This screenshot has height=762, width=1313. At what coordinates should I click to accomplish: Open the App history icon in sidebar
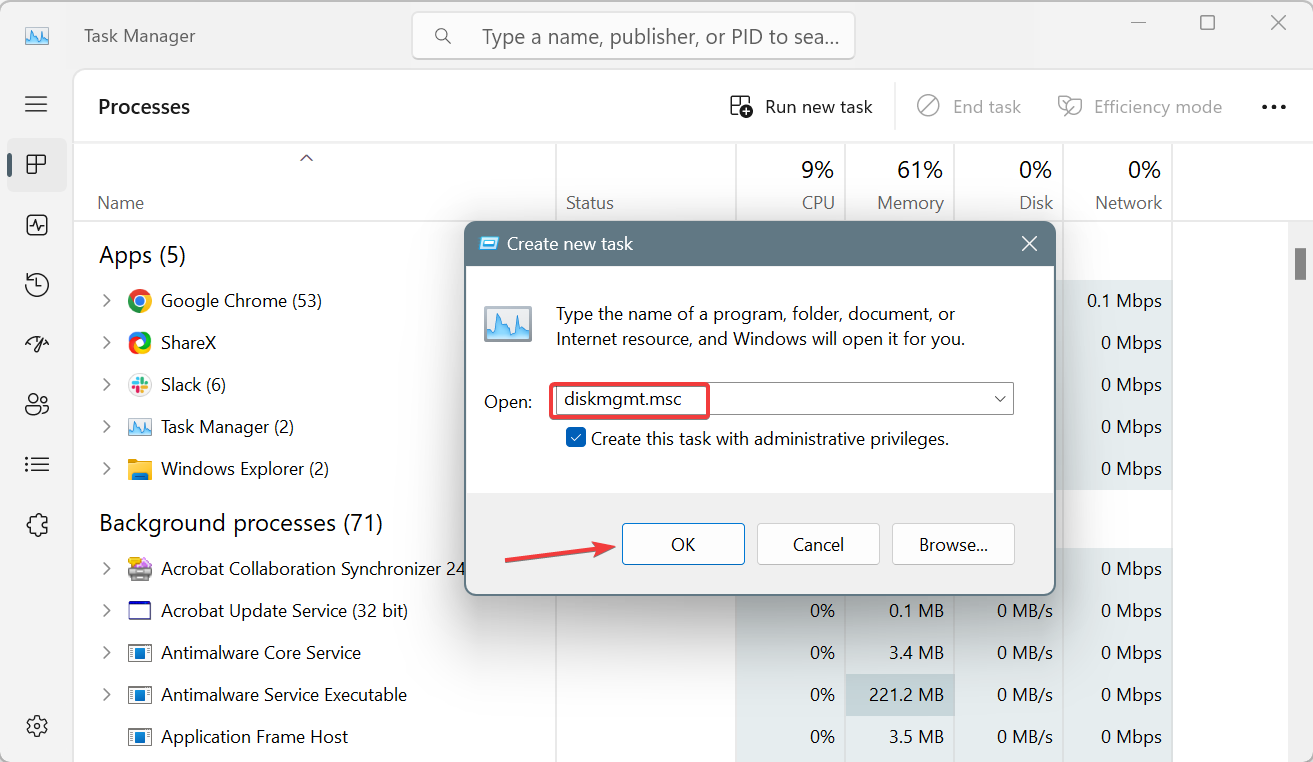click(x=37, y=285)
